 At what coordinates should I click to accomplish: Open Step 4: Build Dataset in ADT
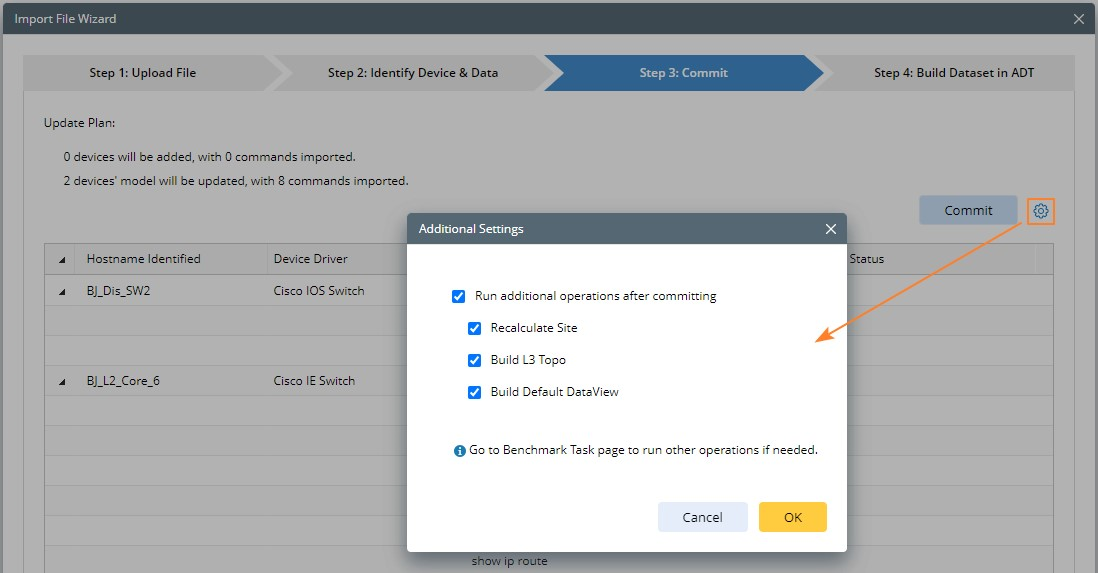tap(954, 73)
